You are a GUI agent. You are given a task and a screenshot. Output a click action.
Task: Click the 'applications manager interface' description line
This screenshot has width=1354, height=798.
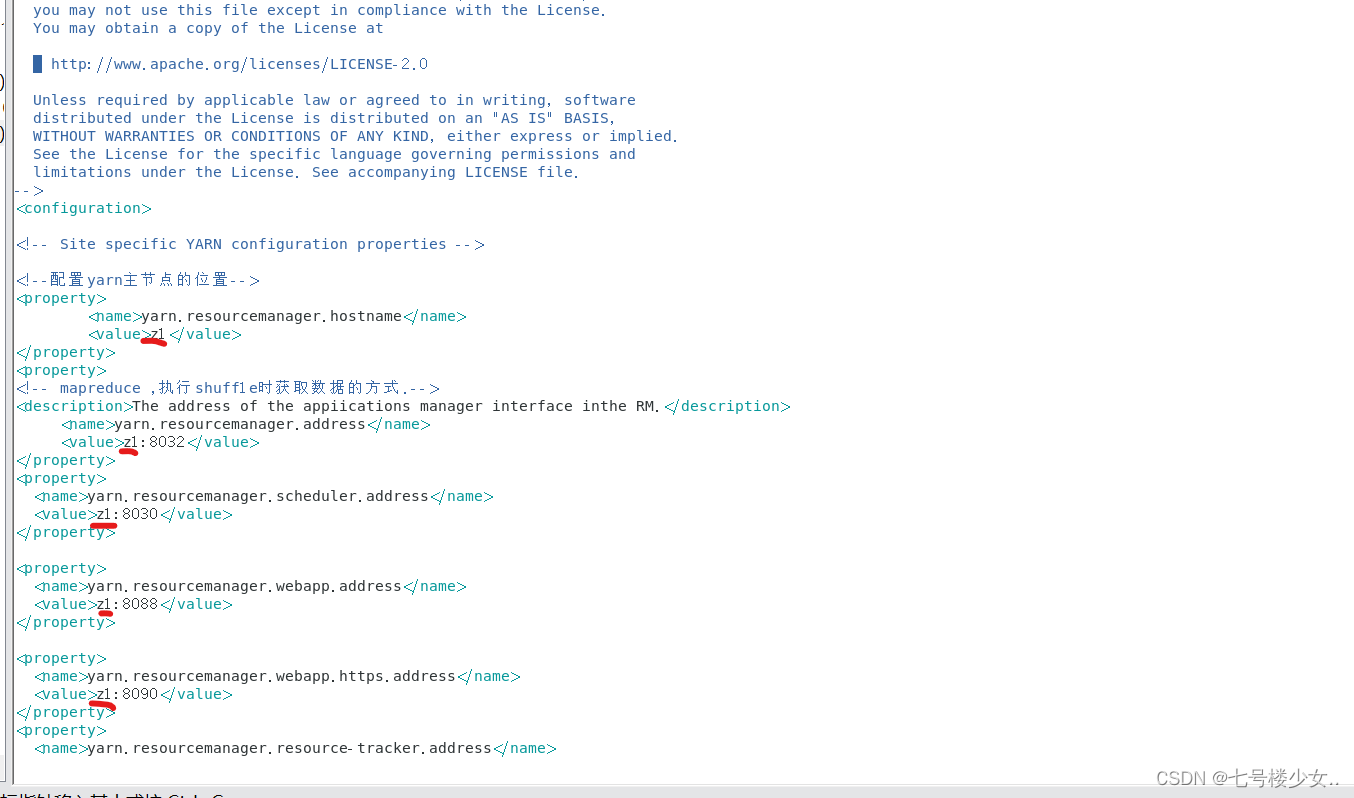point(403,406)
